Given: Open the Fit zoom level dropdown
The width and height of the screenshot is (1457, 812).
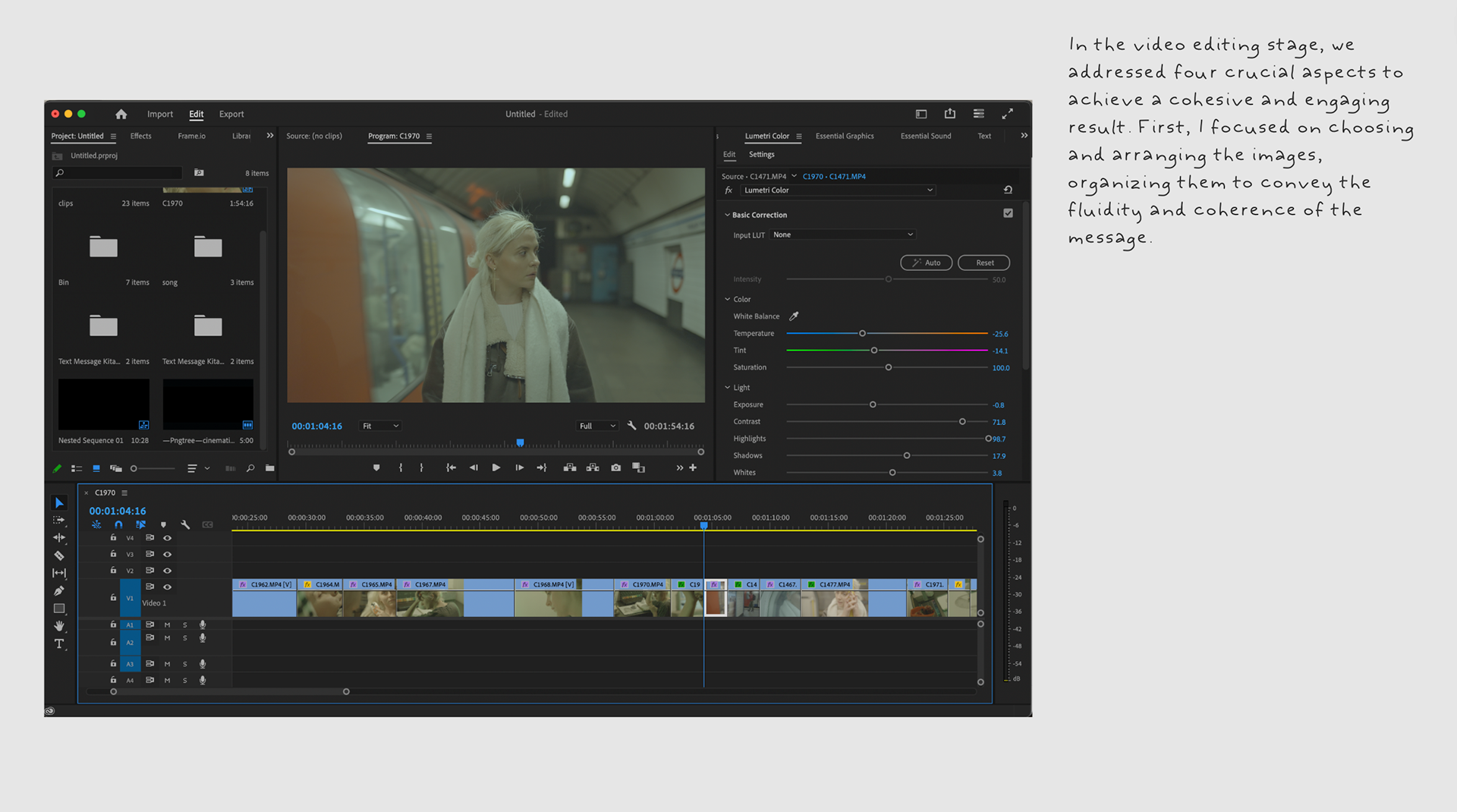Looking at the screenshot, I should [380, 426].
